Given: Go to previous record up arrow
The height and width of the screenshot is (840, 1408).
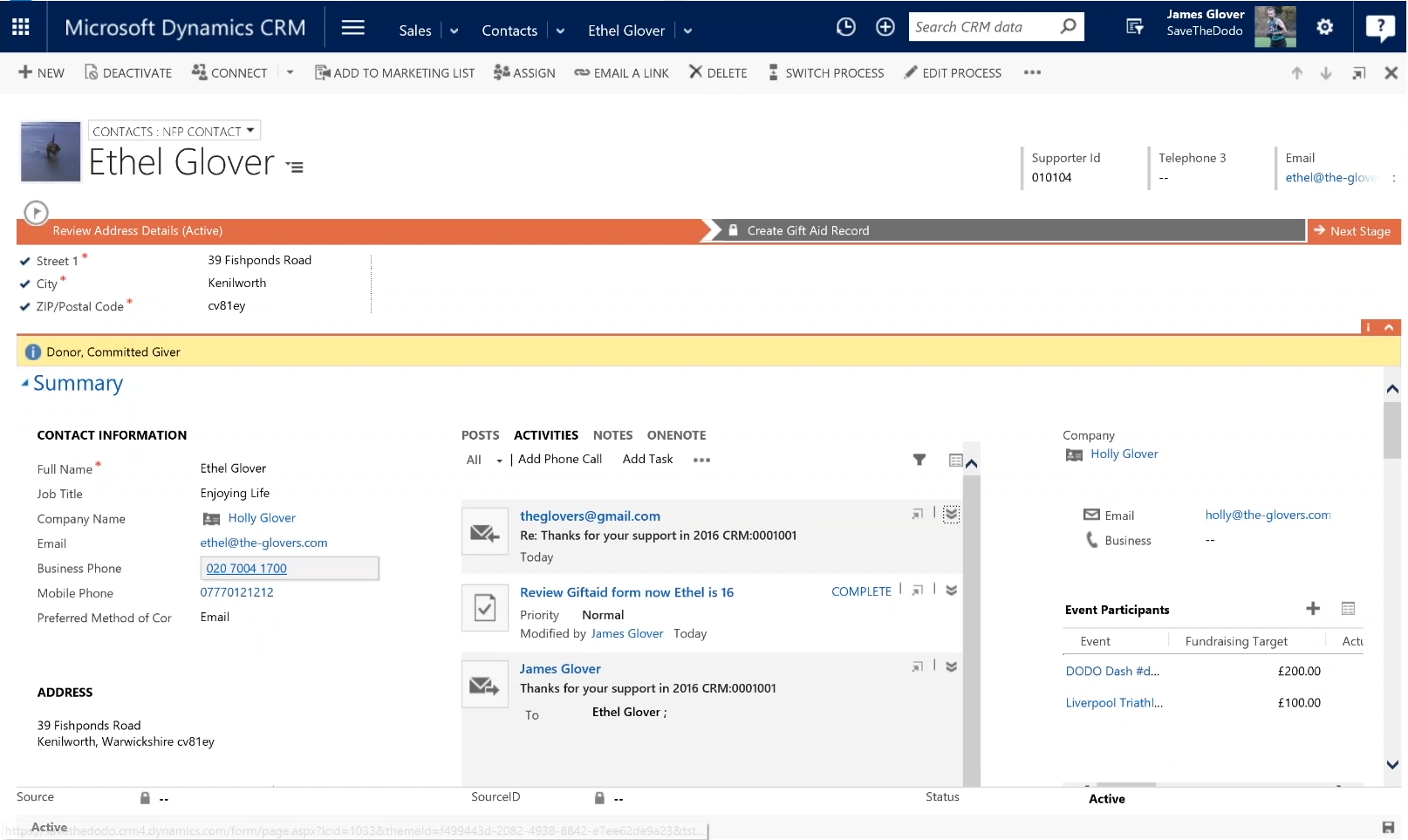Looking at the screenshot, I should pyautogui.click(x=1296, y=73).
